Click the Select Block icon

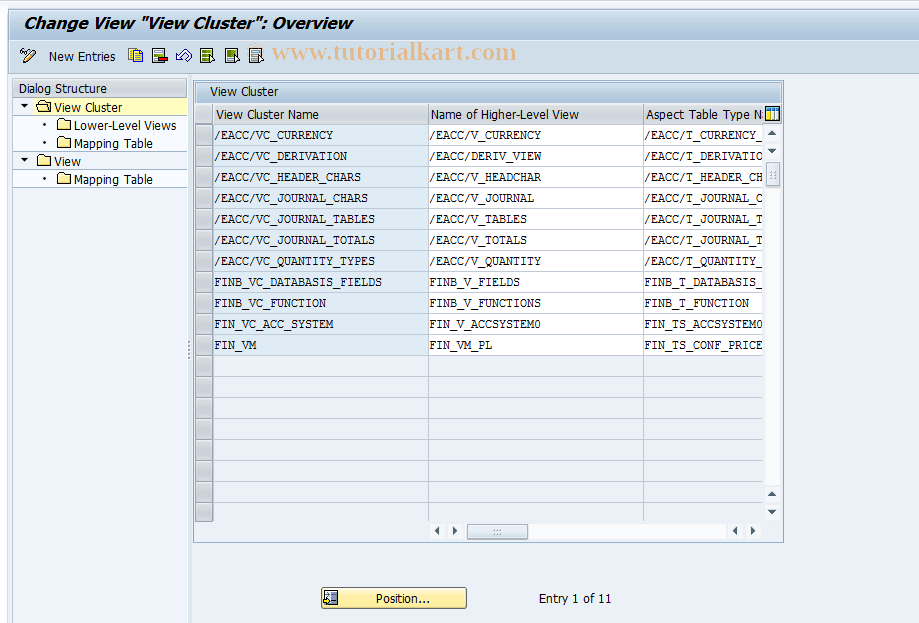pos(231,56)
